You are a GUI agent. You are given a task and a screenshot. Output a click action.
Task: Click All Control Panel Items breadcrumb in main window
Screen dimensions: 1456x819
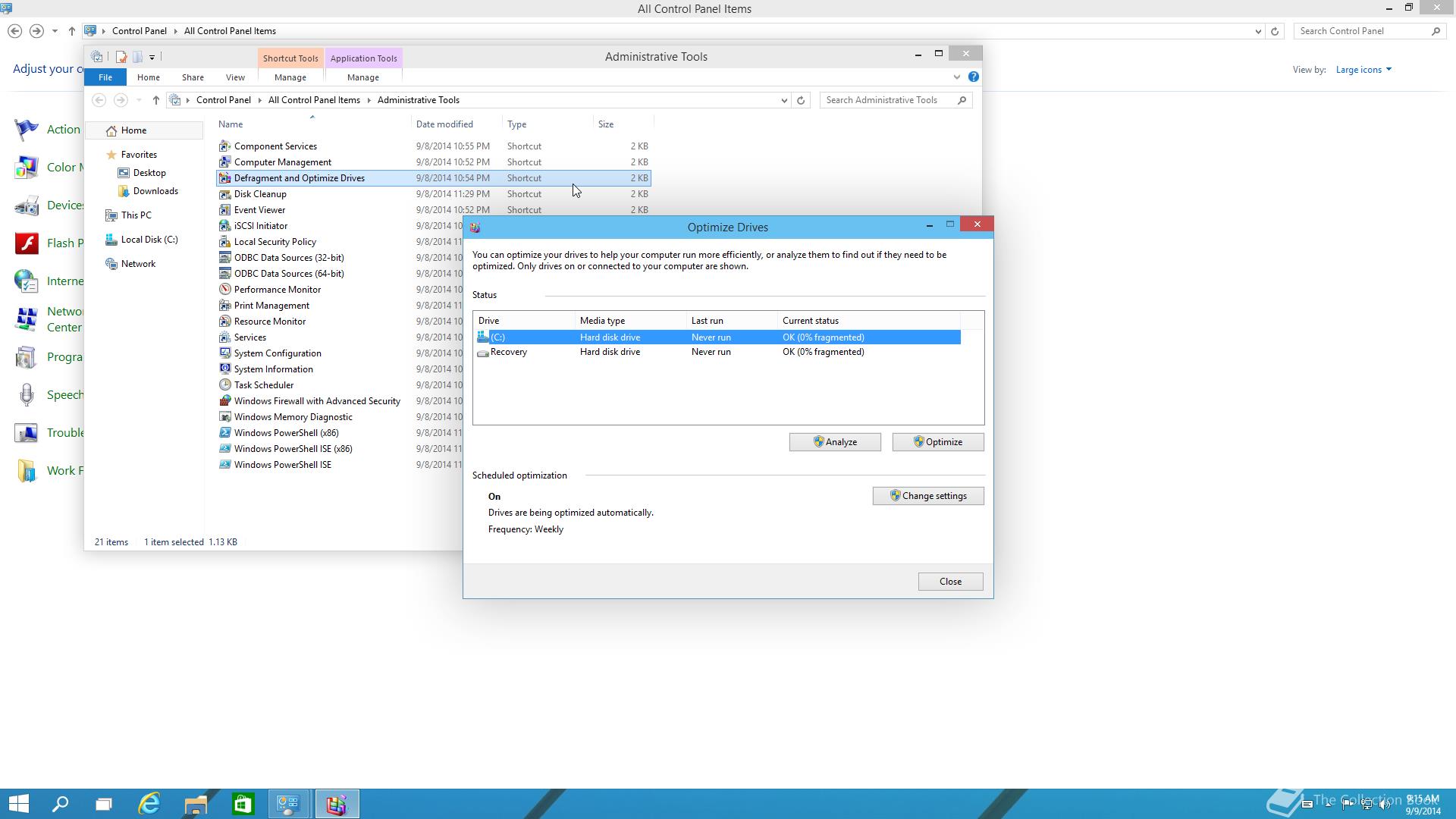point(230,31)
